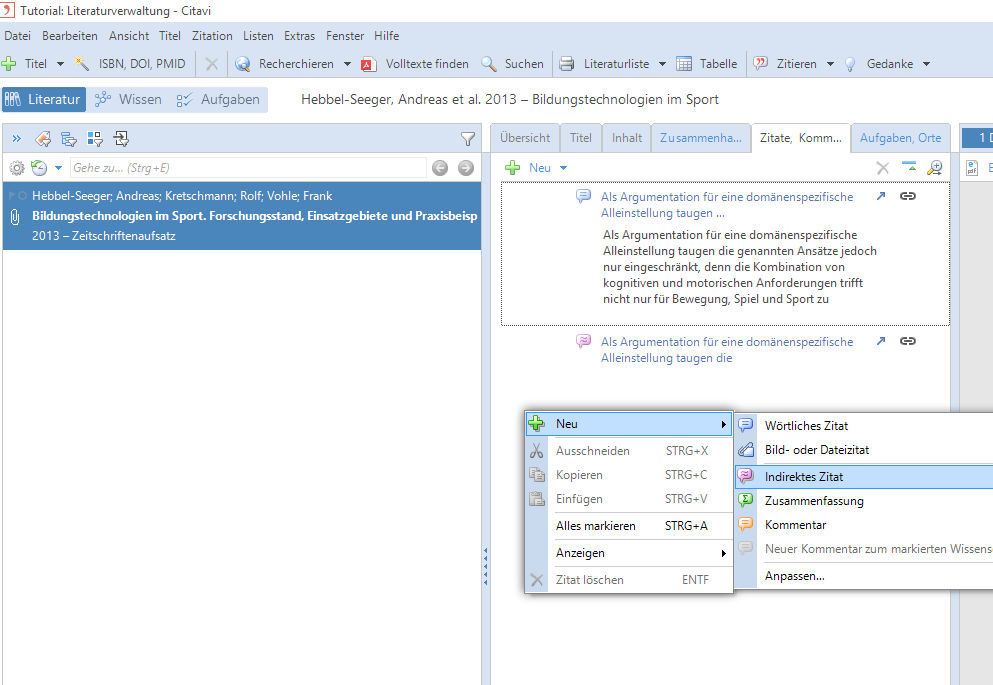Choose Wörtliches Zitat from the submenu
The image size is (993, 685).
864,426
